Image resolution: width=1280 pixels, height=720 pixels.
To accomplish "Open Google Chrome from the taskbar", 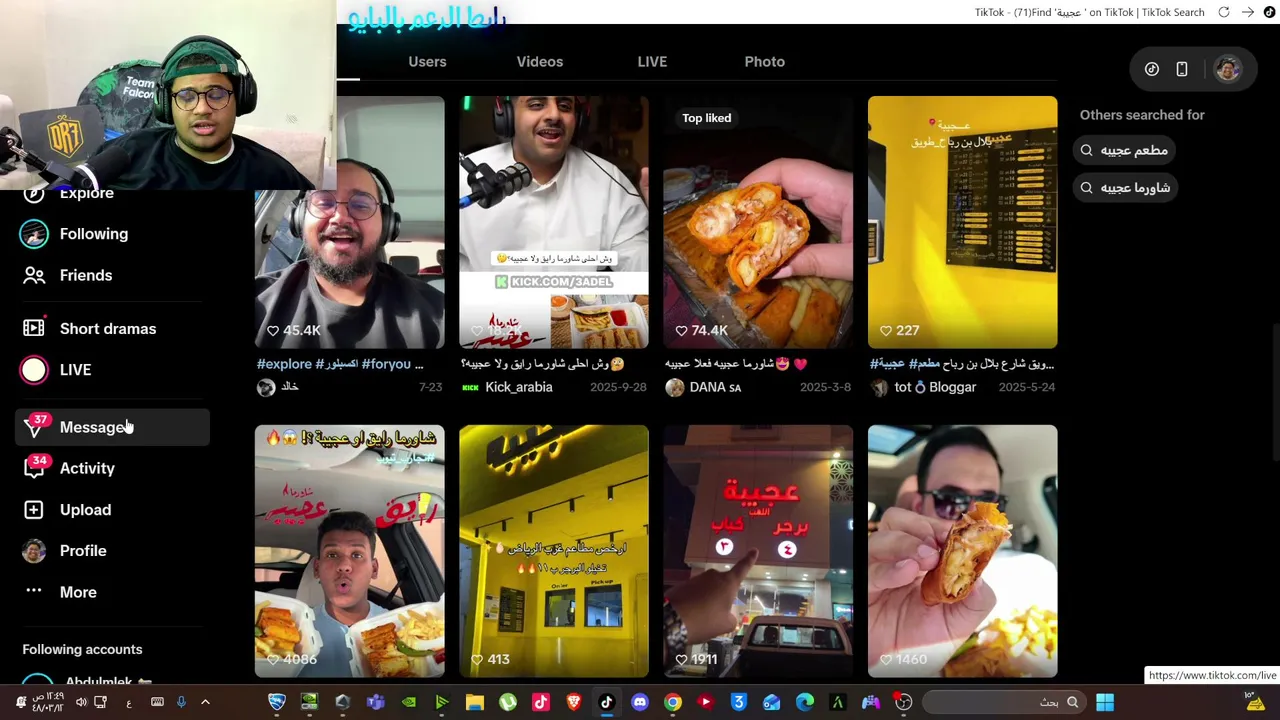I will click(x=672, y=702).
